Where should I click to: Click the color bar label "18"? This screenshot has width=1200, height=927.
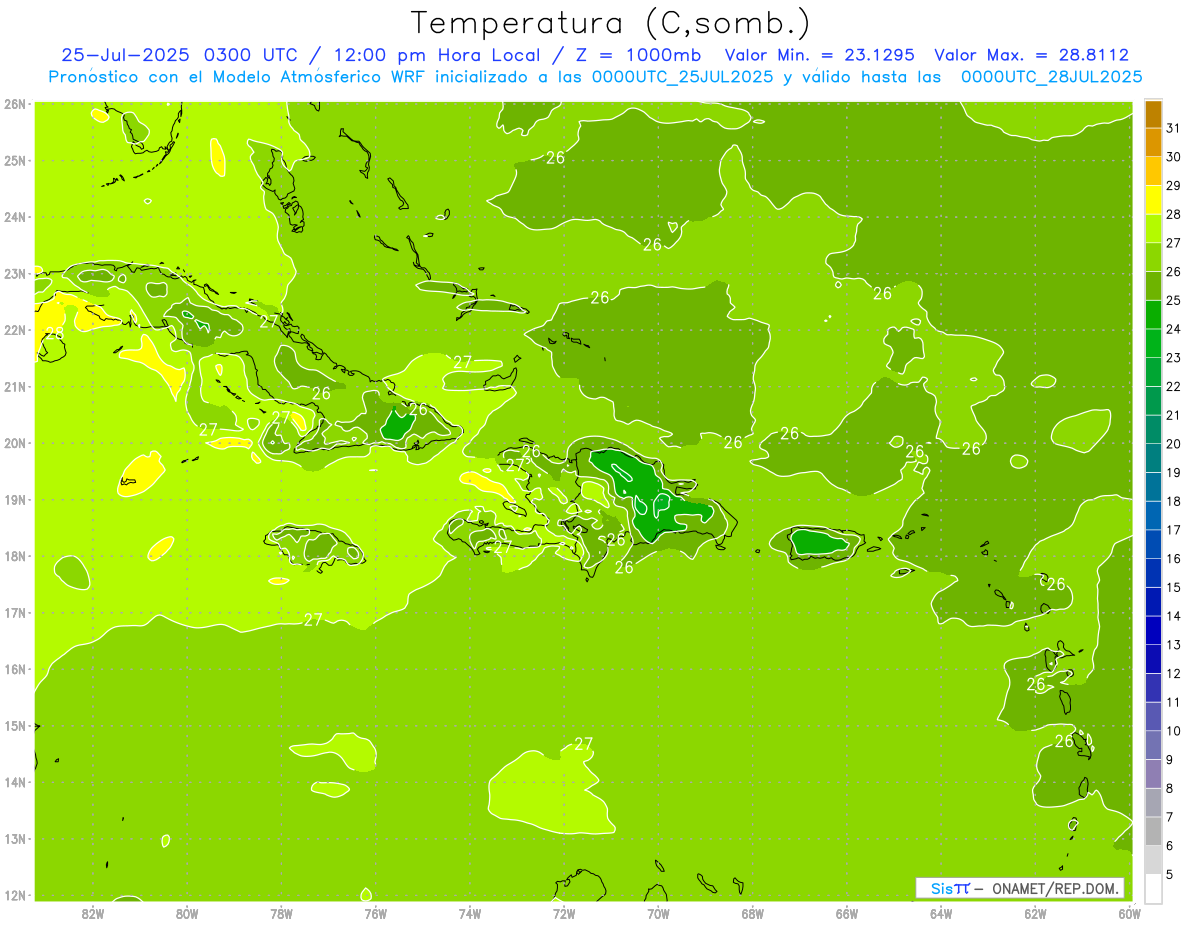pos(1173,501)
